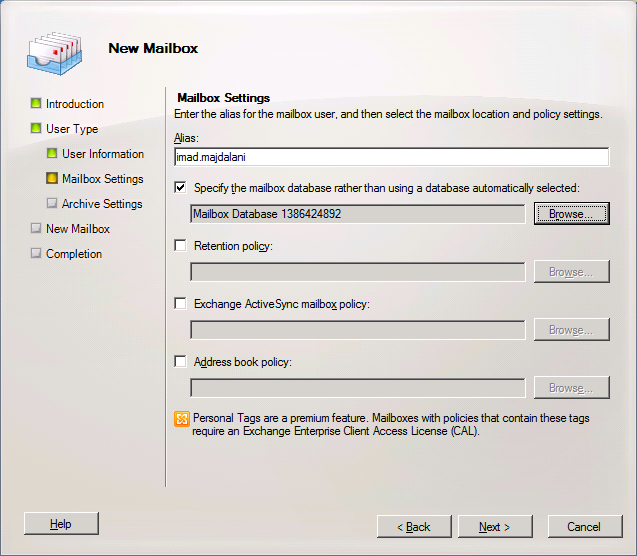Click the Personal Tags premium feature icon
The height and width of the screenshot is (556, 637).
click(x=181, y=418)
